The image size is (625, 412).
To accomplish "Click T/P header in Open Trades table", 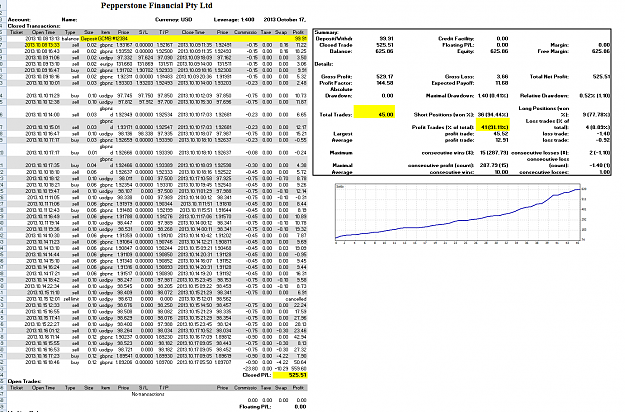I will (x=164, y=388).
